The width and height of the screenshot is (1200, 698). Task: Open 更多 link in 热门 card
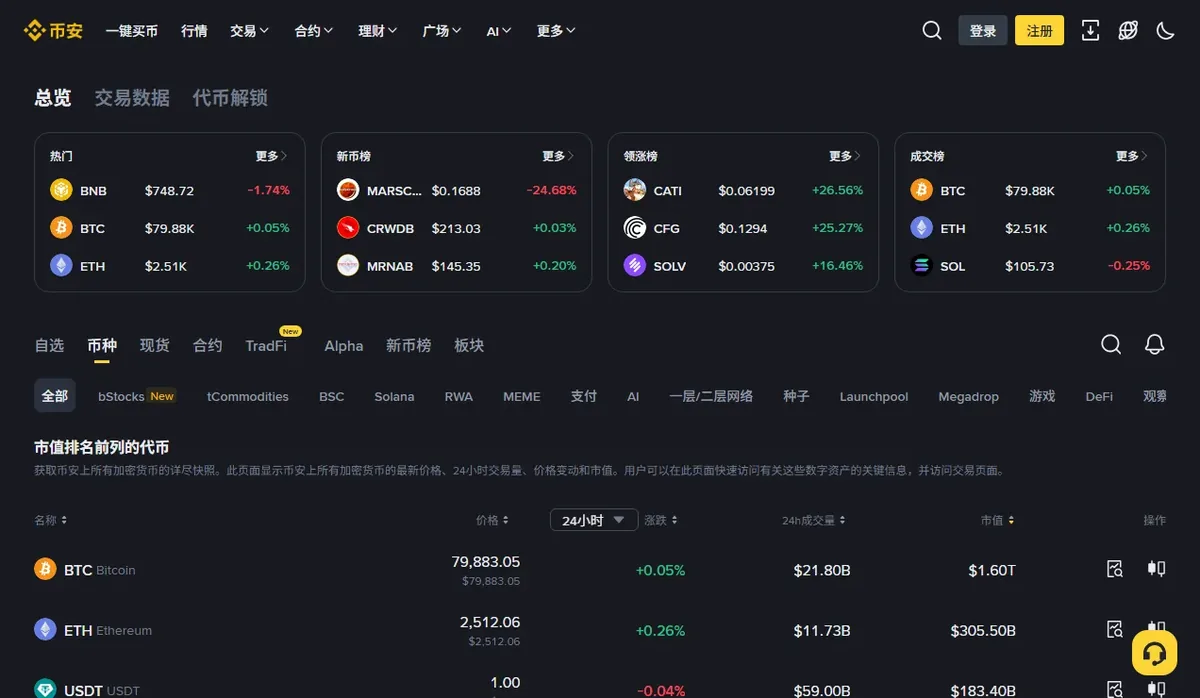pos(272,156)
